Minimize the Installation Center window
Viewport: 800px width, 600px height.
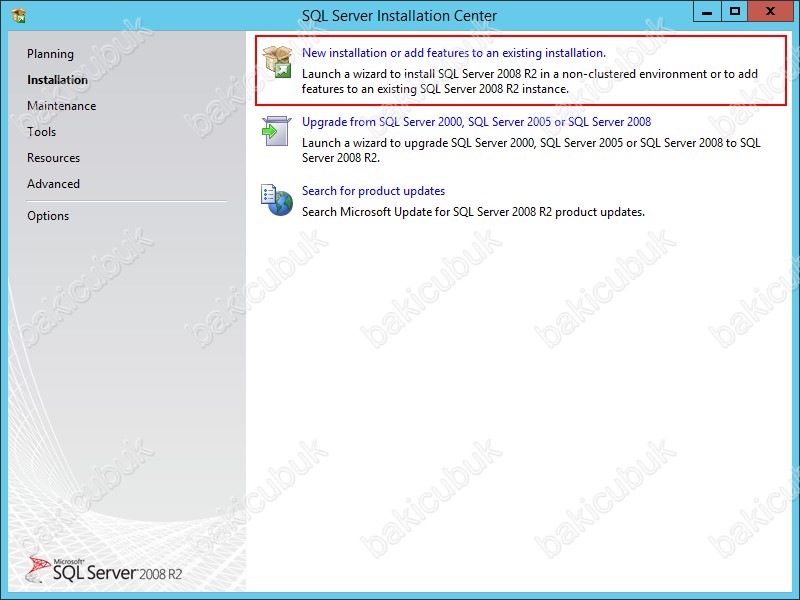pos(707,12)
